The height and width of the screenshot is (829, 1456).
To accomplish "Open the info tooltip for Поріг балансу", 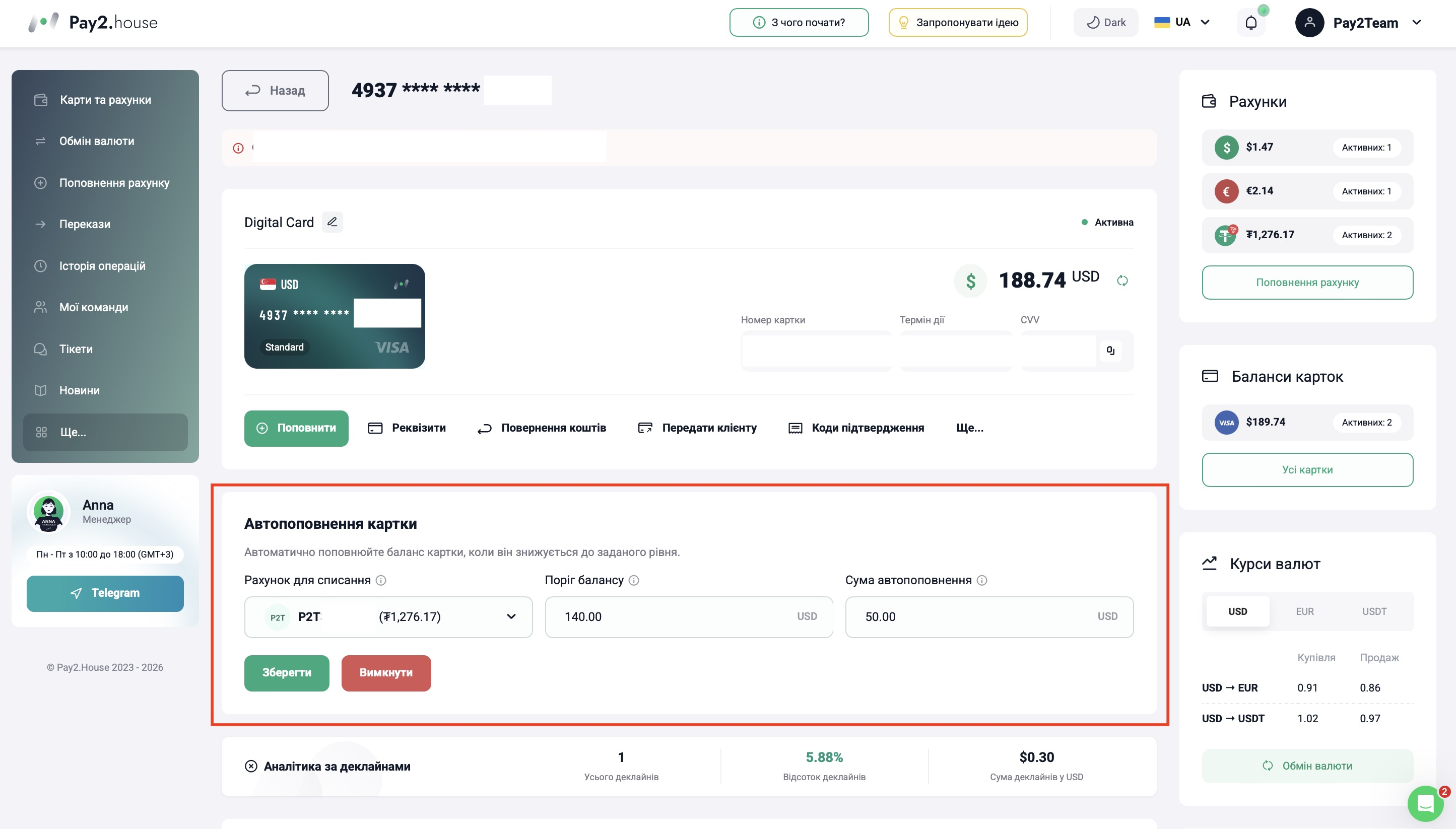I will (x=634, y=580).
